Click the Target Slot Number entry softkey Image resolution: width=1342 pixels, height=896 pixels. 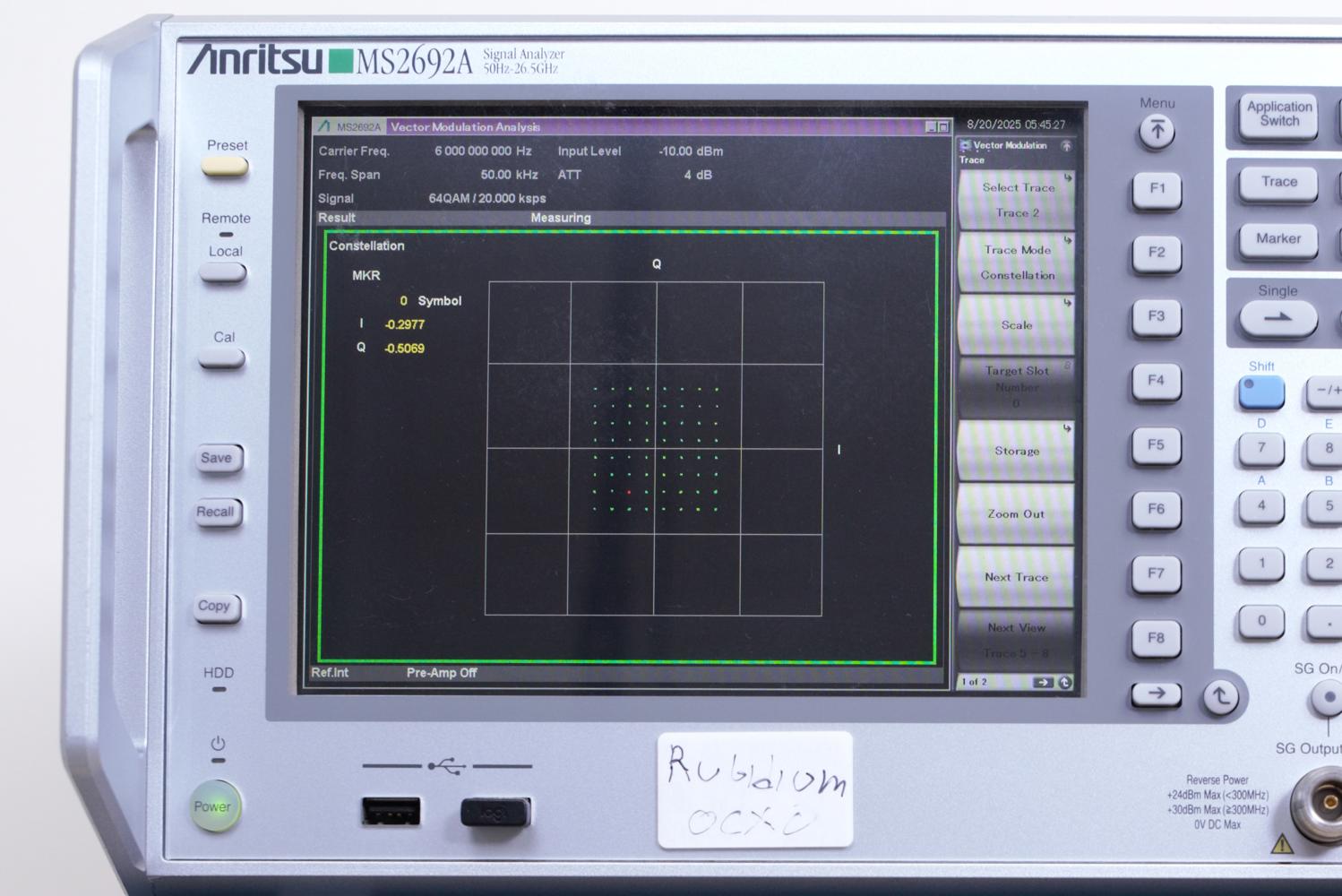coord(1016,386)
